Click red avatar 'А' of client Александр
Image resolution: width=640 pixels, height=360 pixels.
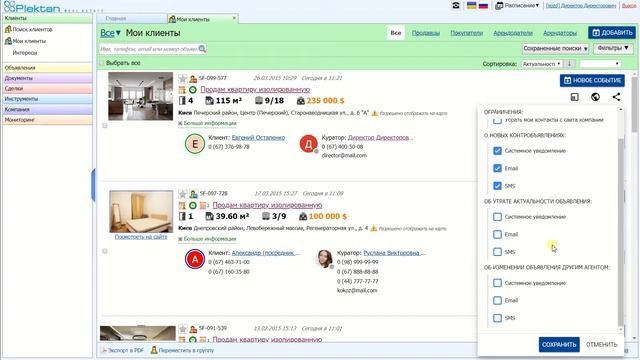point(195,259)
